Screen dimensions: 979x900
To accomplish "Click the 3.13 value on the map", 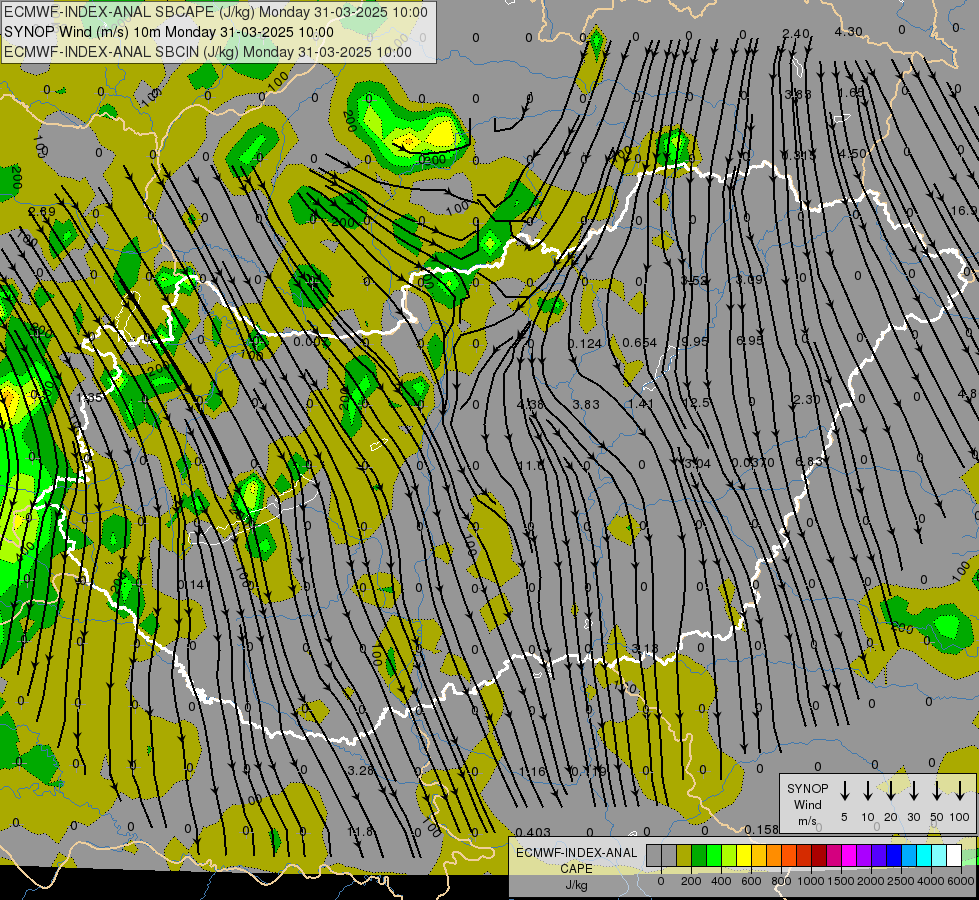I will click(x=645, y=648).
